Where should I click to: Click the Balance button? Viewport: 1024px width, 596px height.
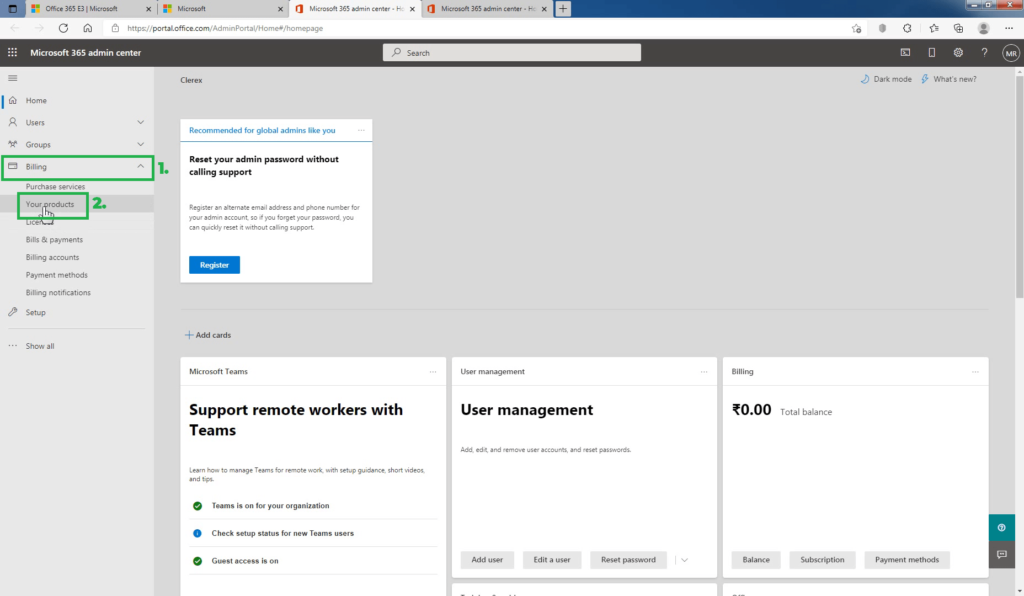pyautogui.click(x=756, y=559)
